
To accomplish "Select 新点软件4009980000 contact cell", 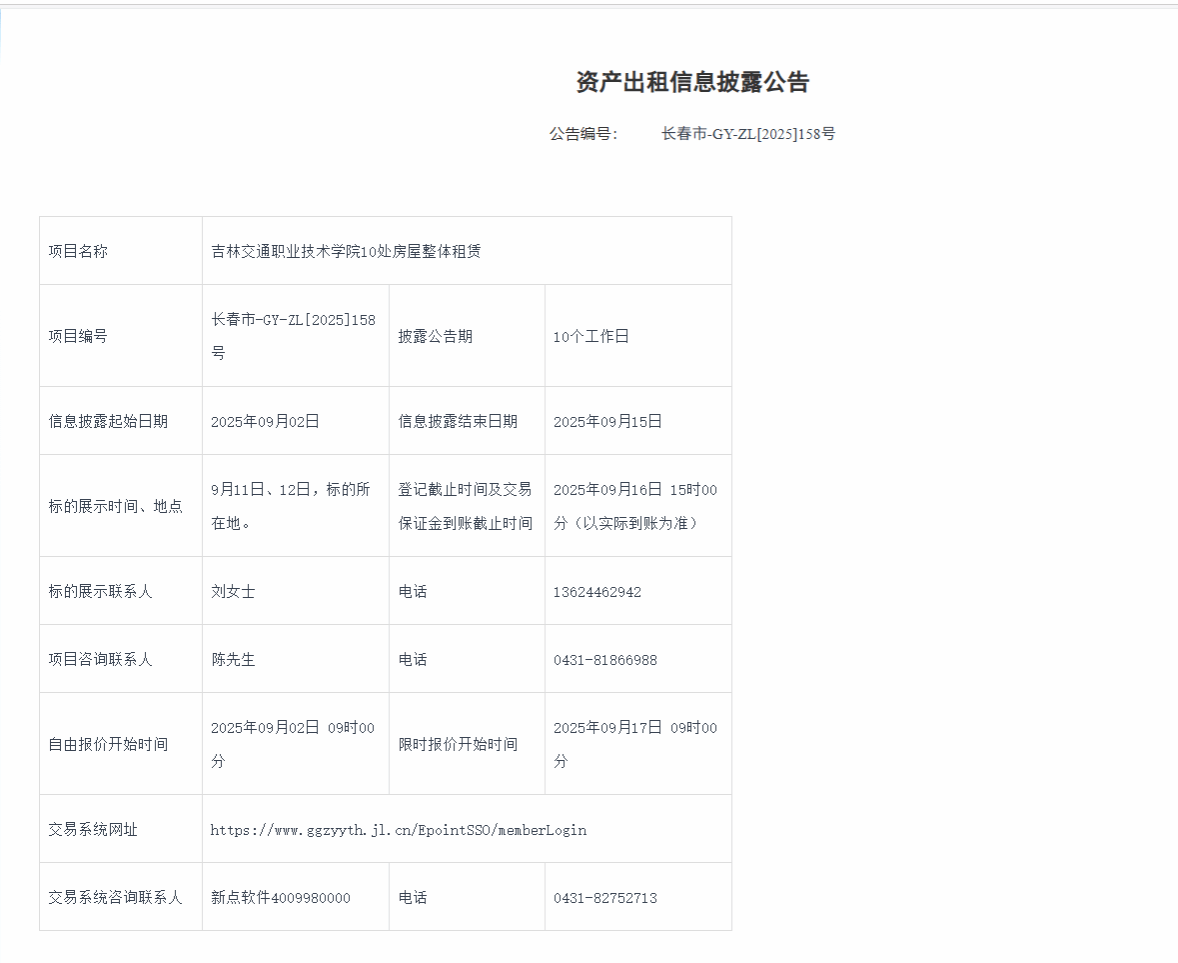I will 281,898.
